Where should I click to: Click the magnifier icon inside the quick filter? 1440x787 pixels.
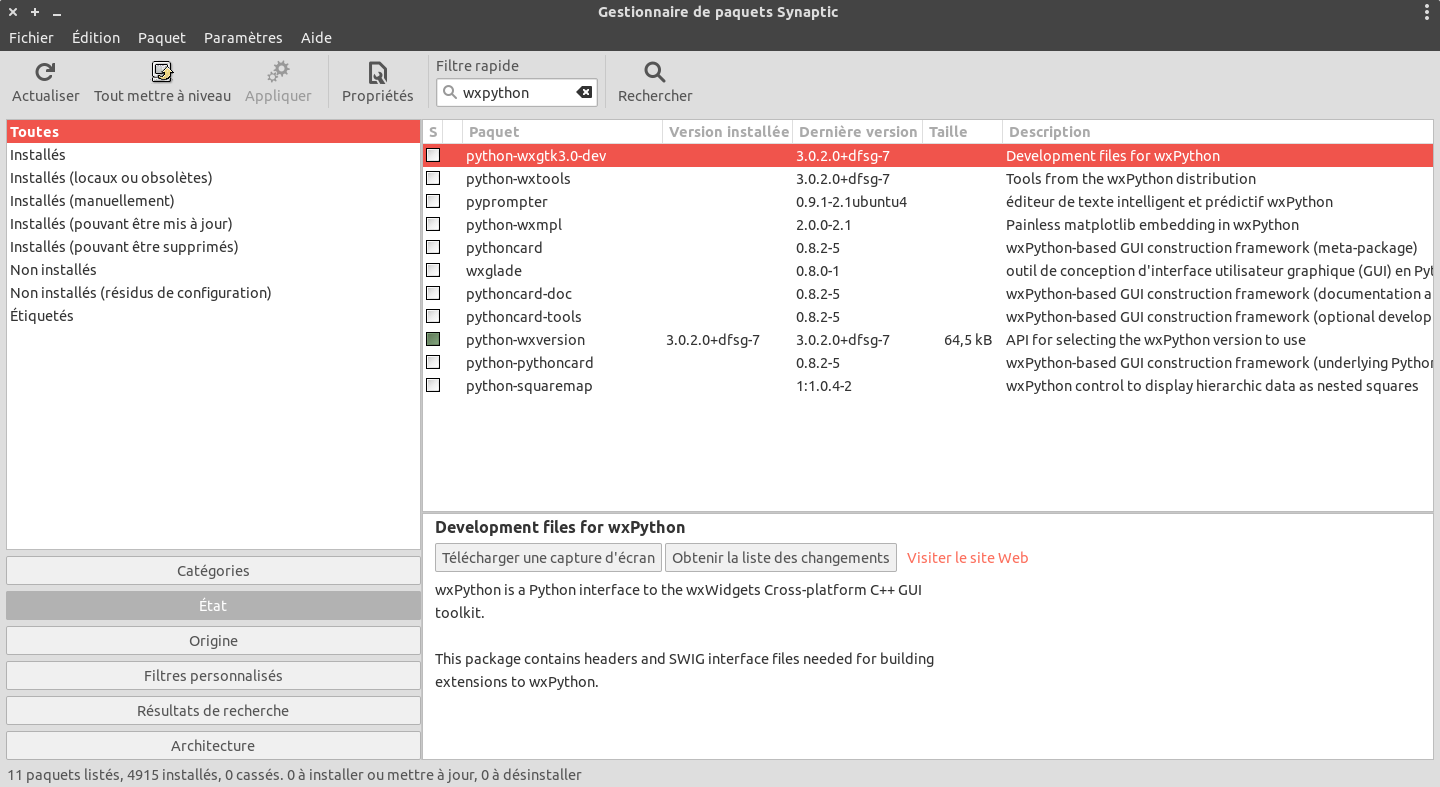pyautogui.click(x=450, y=93)
